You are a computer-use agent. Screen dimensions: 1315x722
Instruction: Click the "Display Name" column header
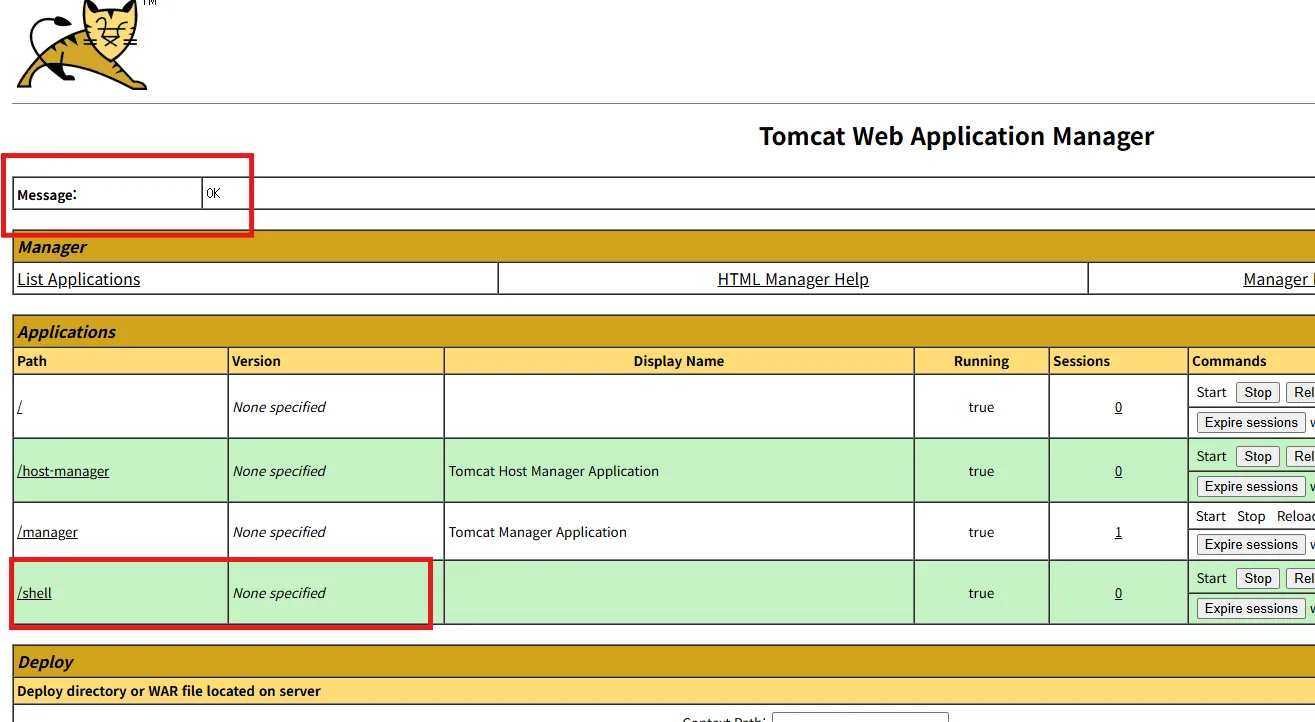679,361
